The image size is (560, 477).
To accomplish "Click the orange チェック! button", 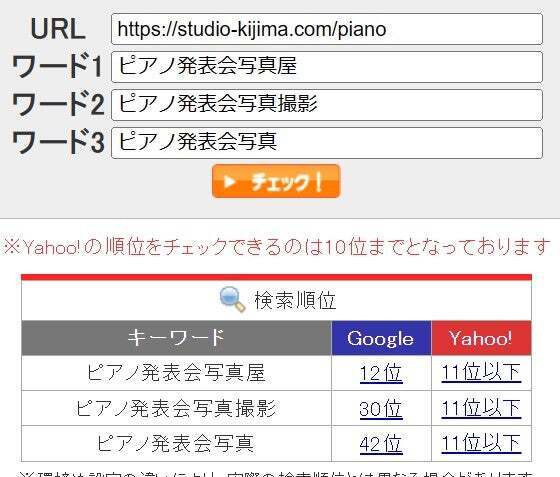I will tap(276, 181).
